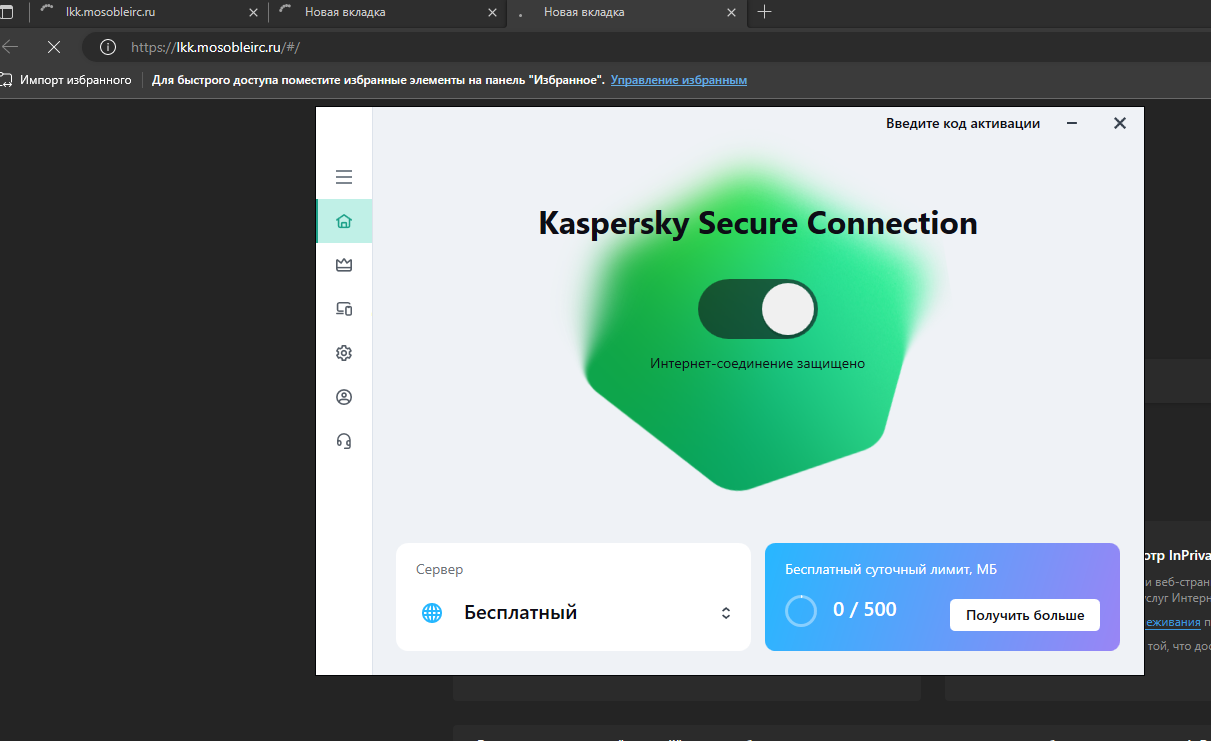This screenshot has width=1211, height=741.
Task: Click the site information icon in address bar
Action: (x=108, y=47)
